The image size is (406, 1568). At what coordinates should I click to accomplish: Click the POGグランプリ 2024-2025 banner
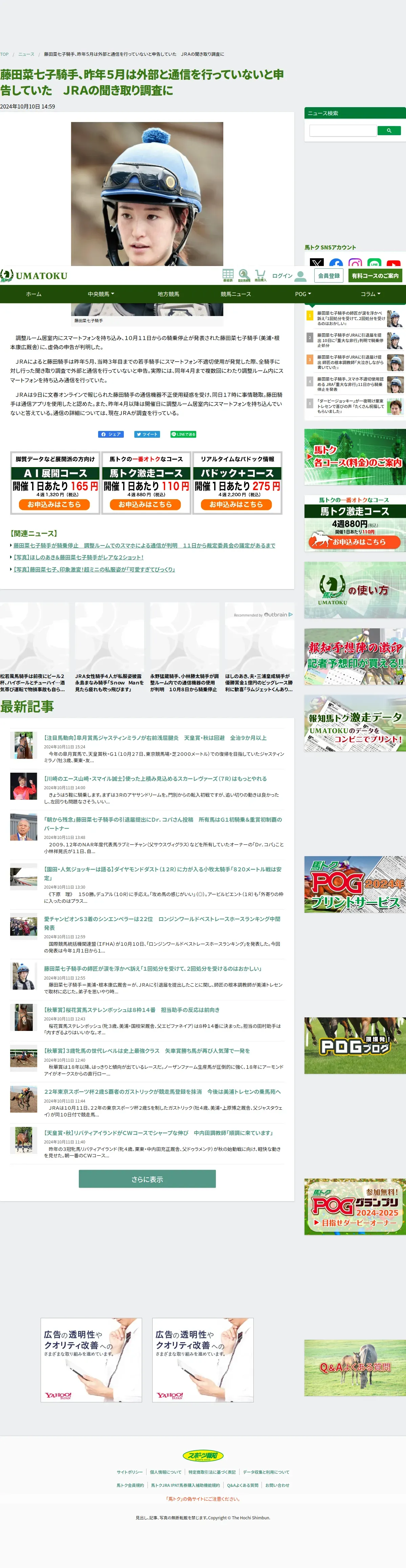(x=355, y=1206)
